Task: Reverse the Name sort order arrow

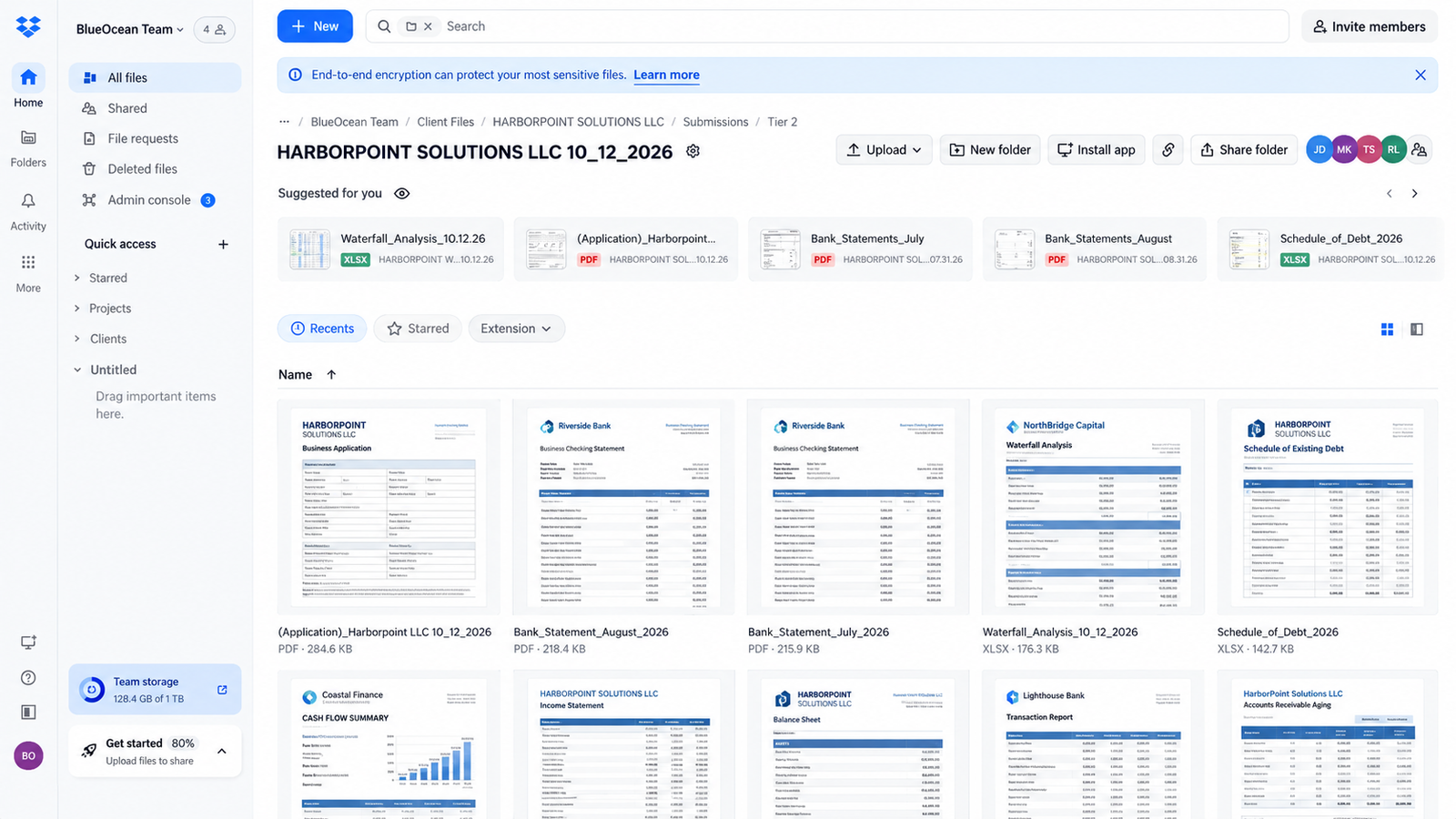Action: click(331, 374)
